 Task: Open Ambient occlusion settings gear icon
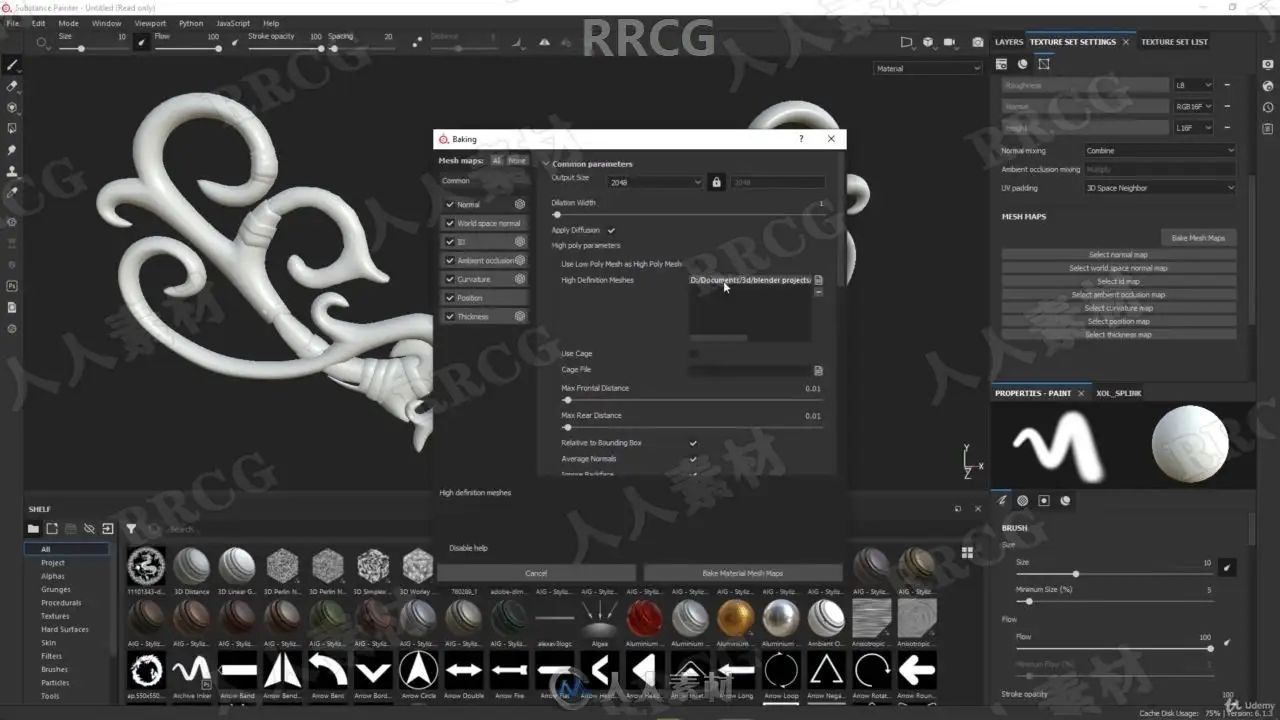pyautogui.click(x=520, y=260)
